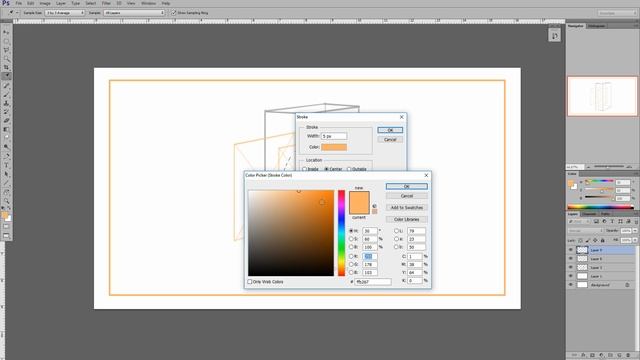Click OK in the Color Picker dialog
The image size is (640, 360).
tap(407, 186)
